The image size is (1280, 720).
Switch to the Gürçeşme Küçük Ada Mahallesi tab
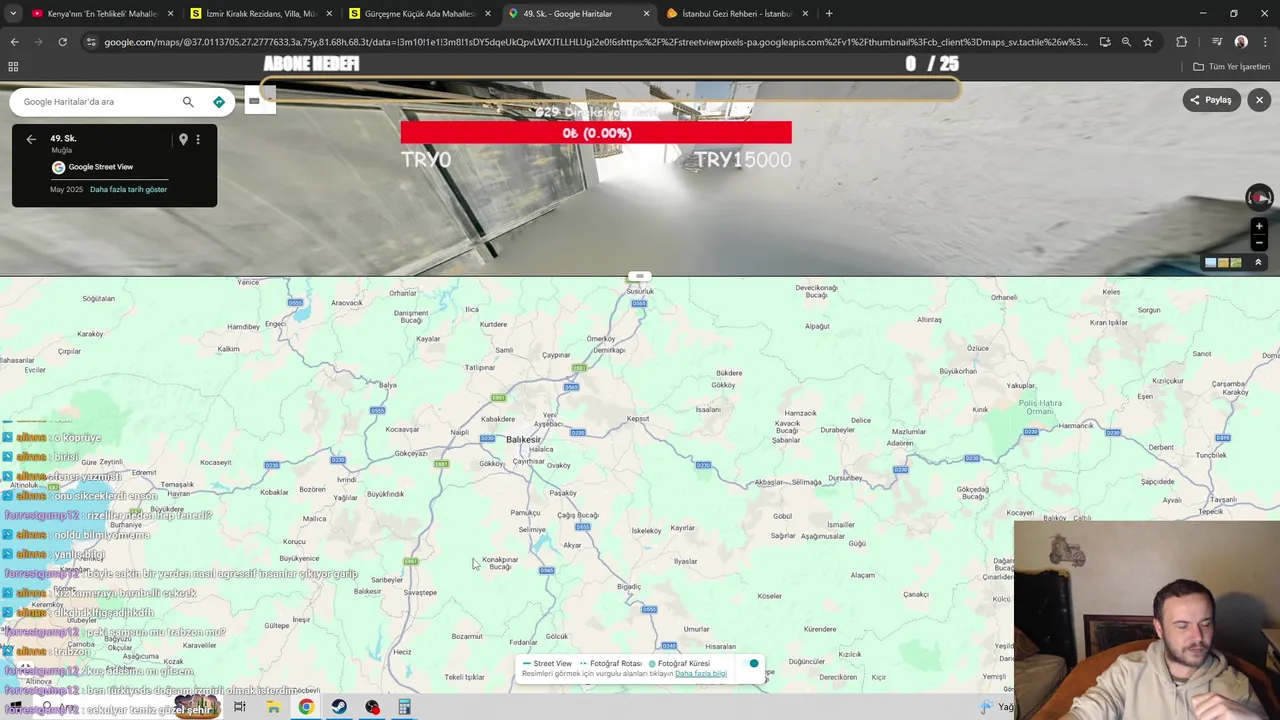point(418,14)
